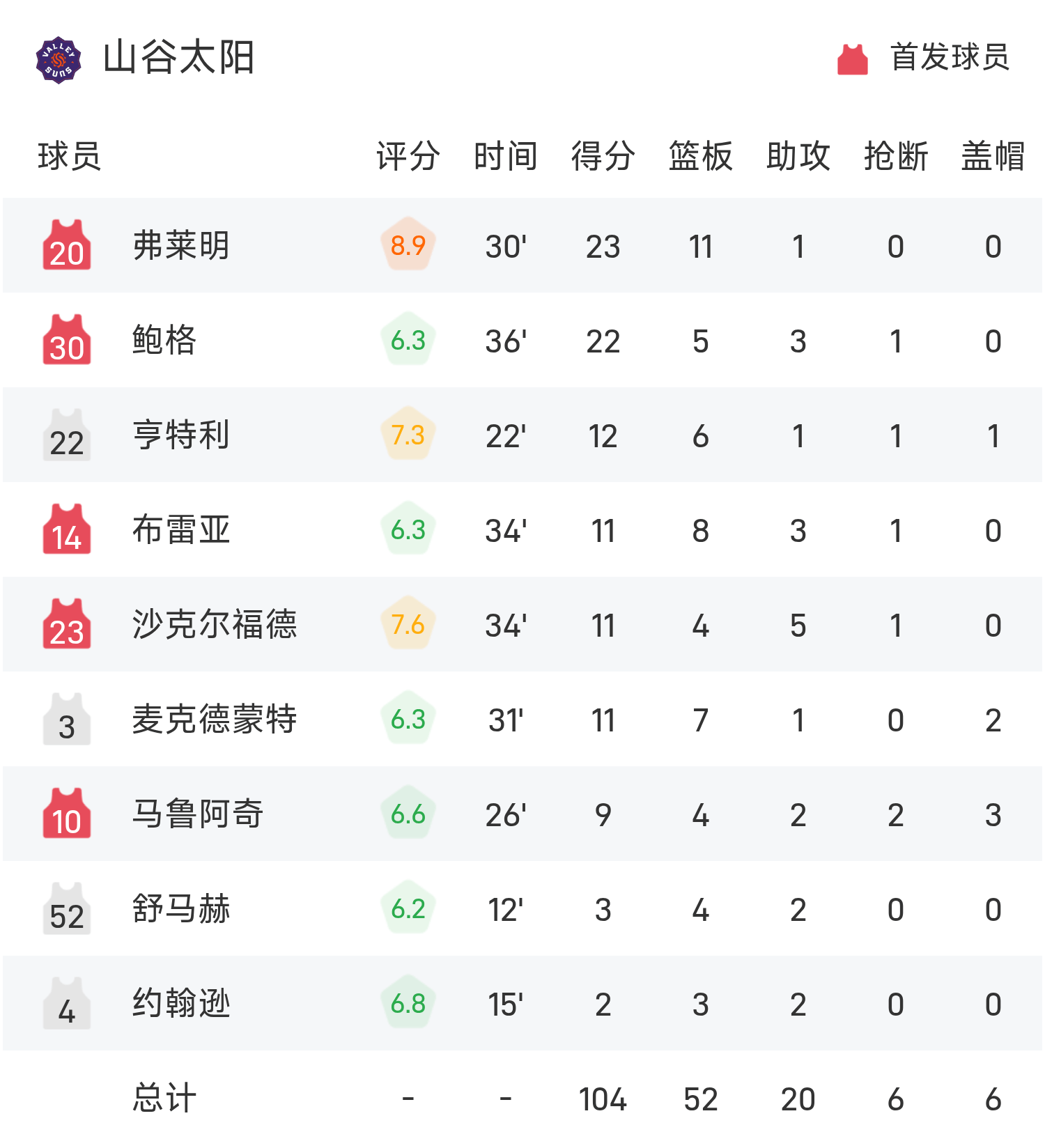Click gray jersey number 52 icon
The height and width of the screenshot is (1148, 1045).
click(67, 908)
